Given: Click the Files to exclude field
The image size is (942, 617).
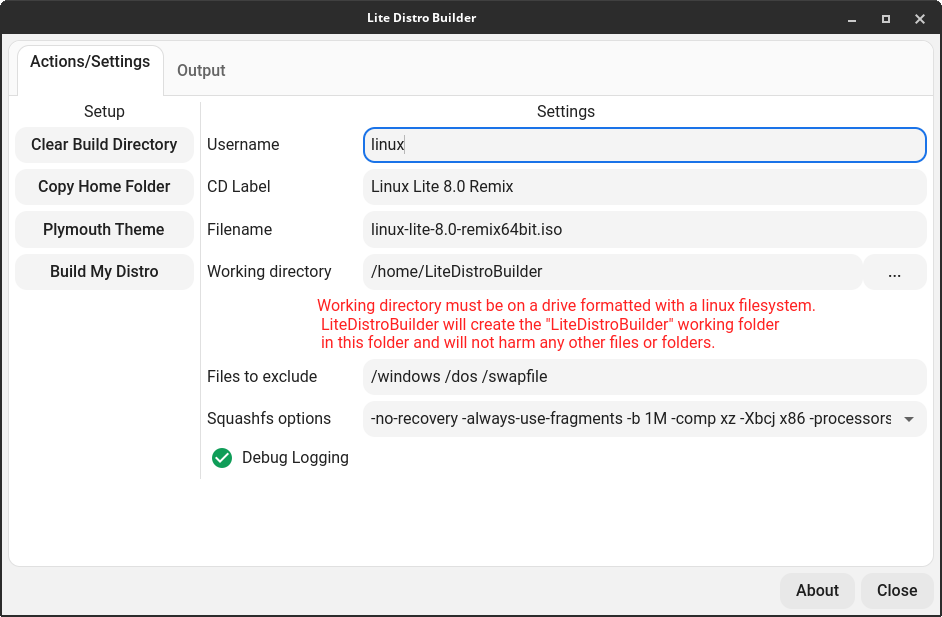Looking at the screenshot, I should pyautogui.click(x=645, y=377).
